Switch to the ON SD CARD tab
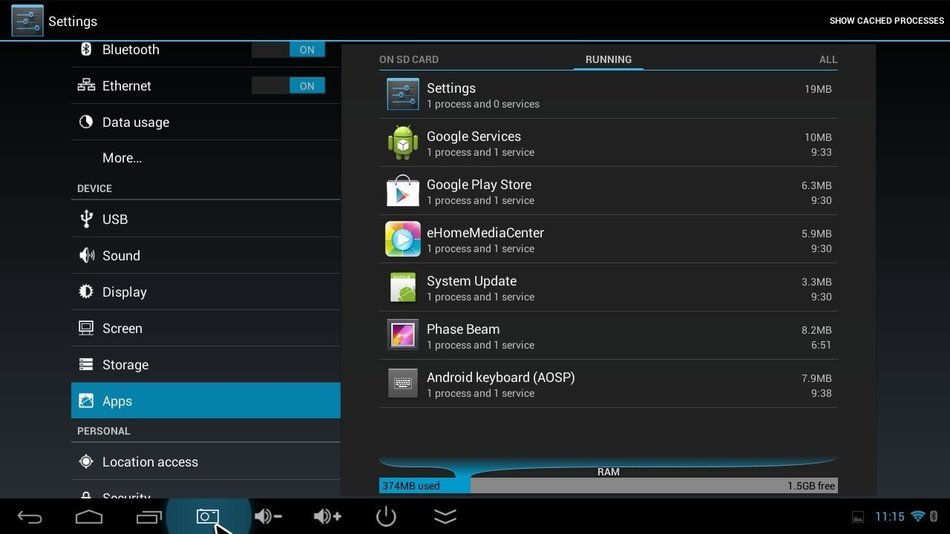Viewport: 950px width, 534px height. coord(409,59)
